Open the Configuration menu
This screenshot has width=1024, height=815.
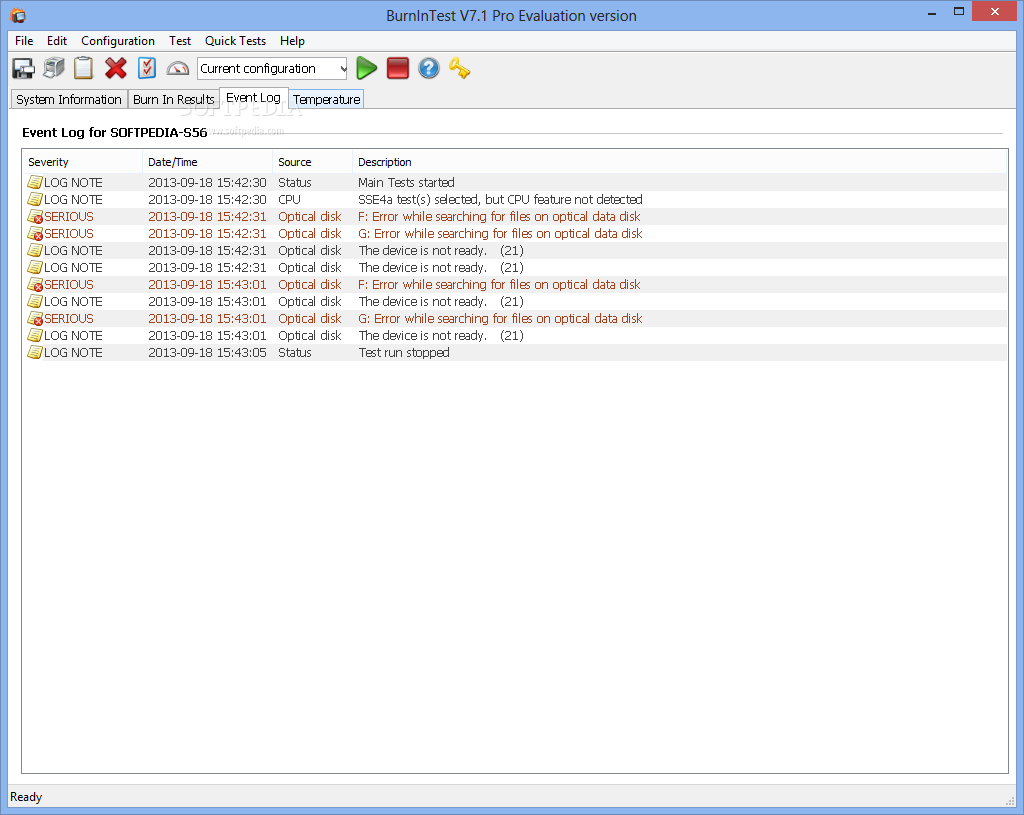click(118, 40)
